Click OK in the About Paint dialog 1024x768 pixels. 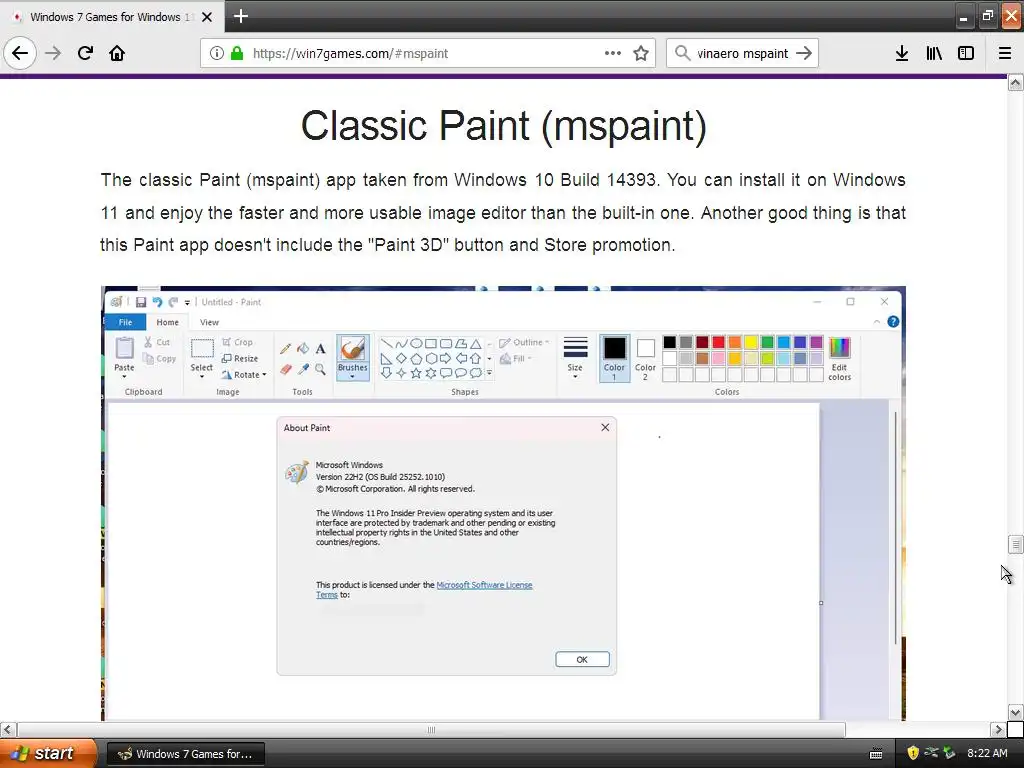click(x=582, y=660)
